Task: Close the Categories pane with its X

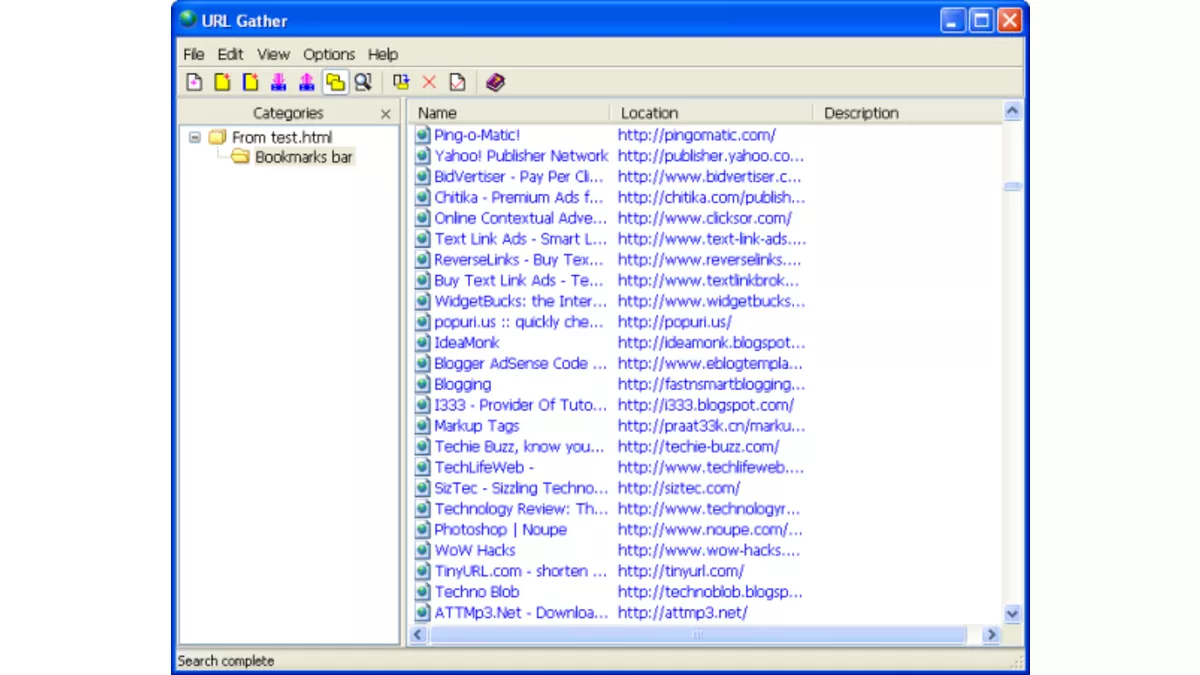Action: pos(386,114)
